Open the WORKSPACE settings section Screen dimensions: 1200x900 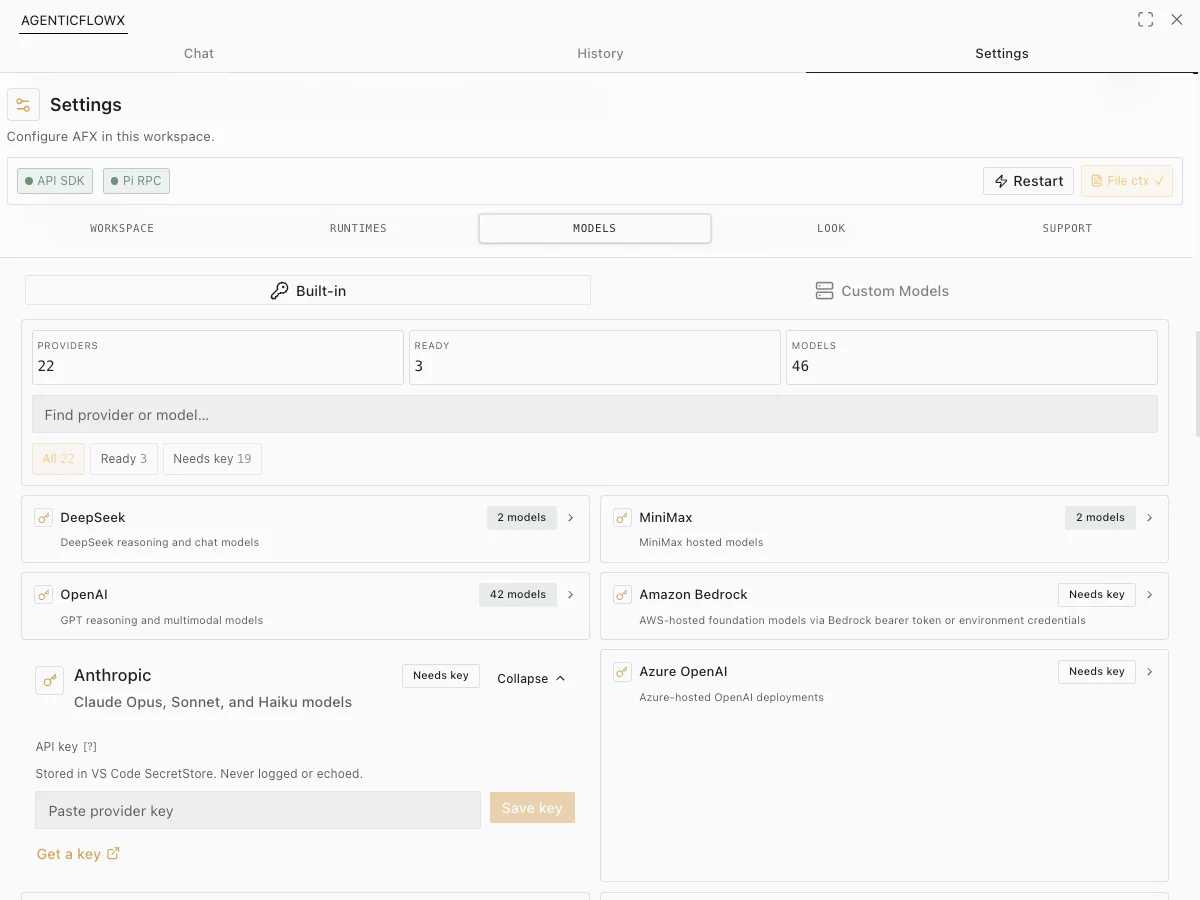(122, 229)
